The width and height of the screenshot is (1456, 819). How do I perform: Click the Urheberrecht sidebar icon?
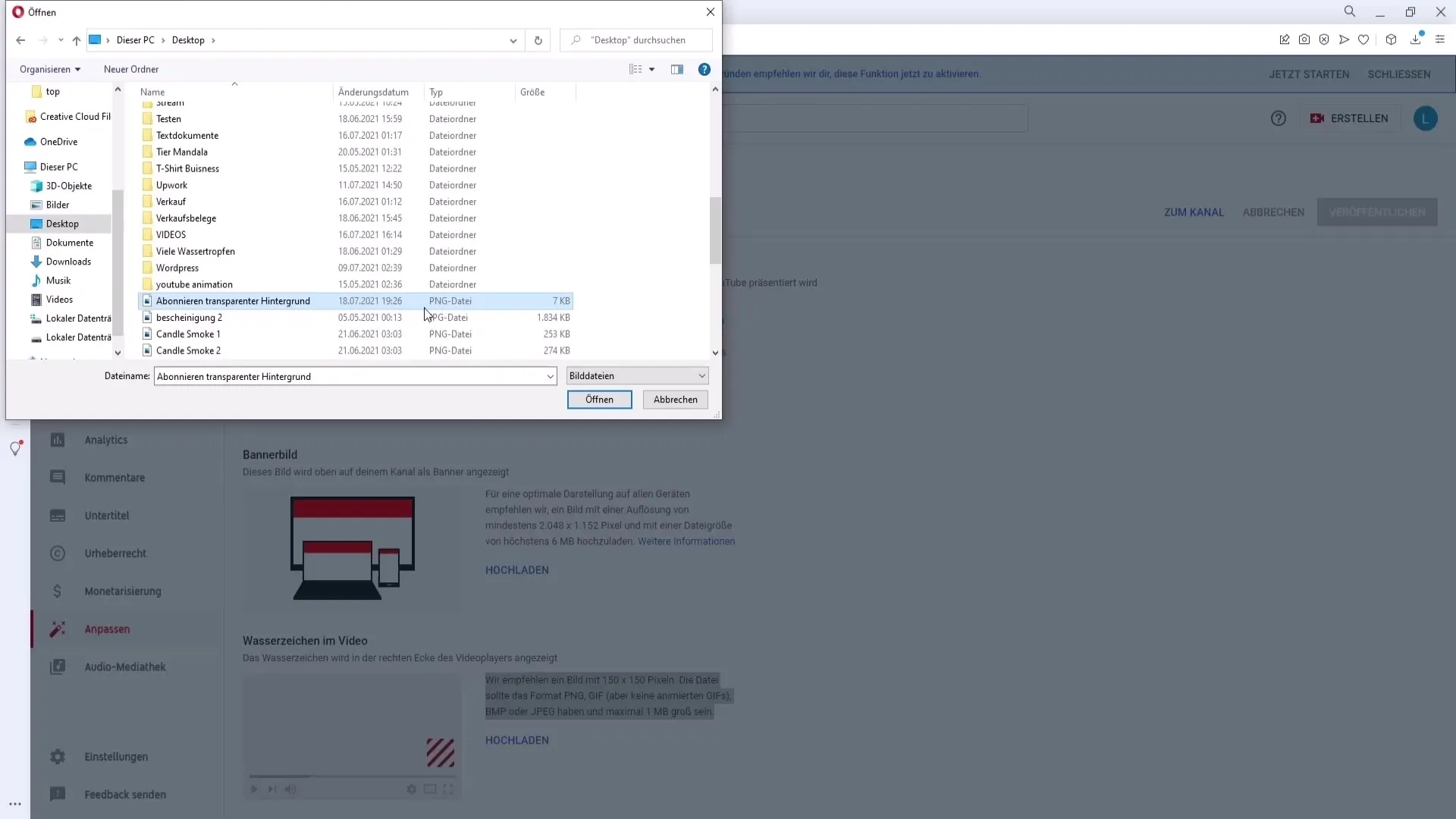click(58, 553)
